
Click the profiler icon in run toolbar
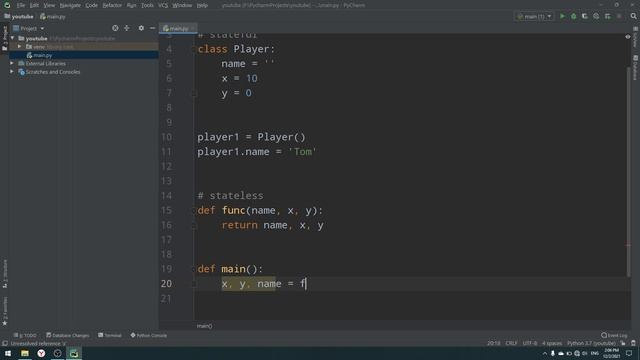(x=596, y=16)
